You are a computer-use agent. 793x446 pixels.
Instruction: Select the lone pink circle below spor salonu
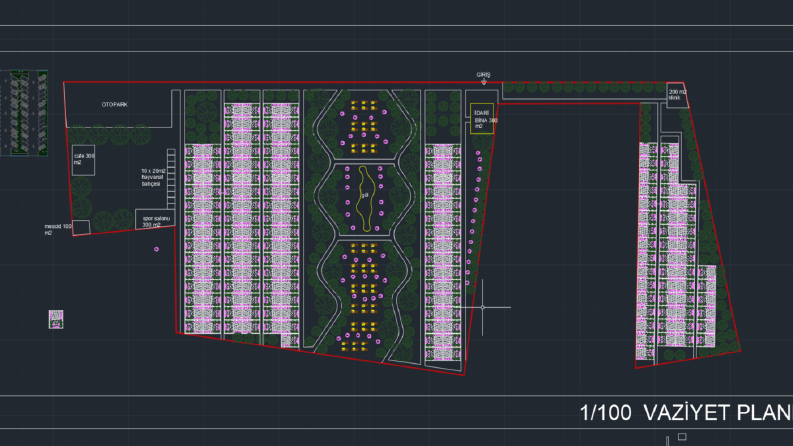click(156, 249)
